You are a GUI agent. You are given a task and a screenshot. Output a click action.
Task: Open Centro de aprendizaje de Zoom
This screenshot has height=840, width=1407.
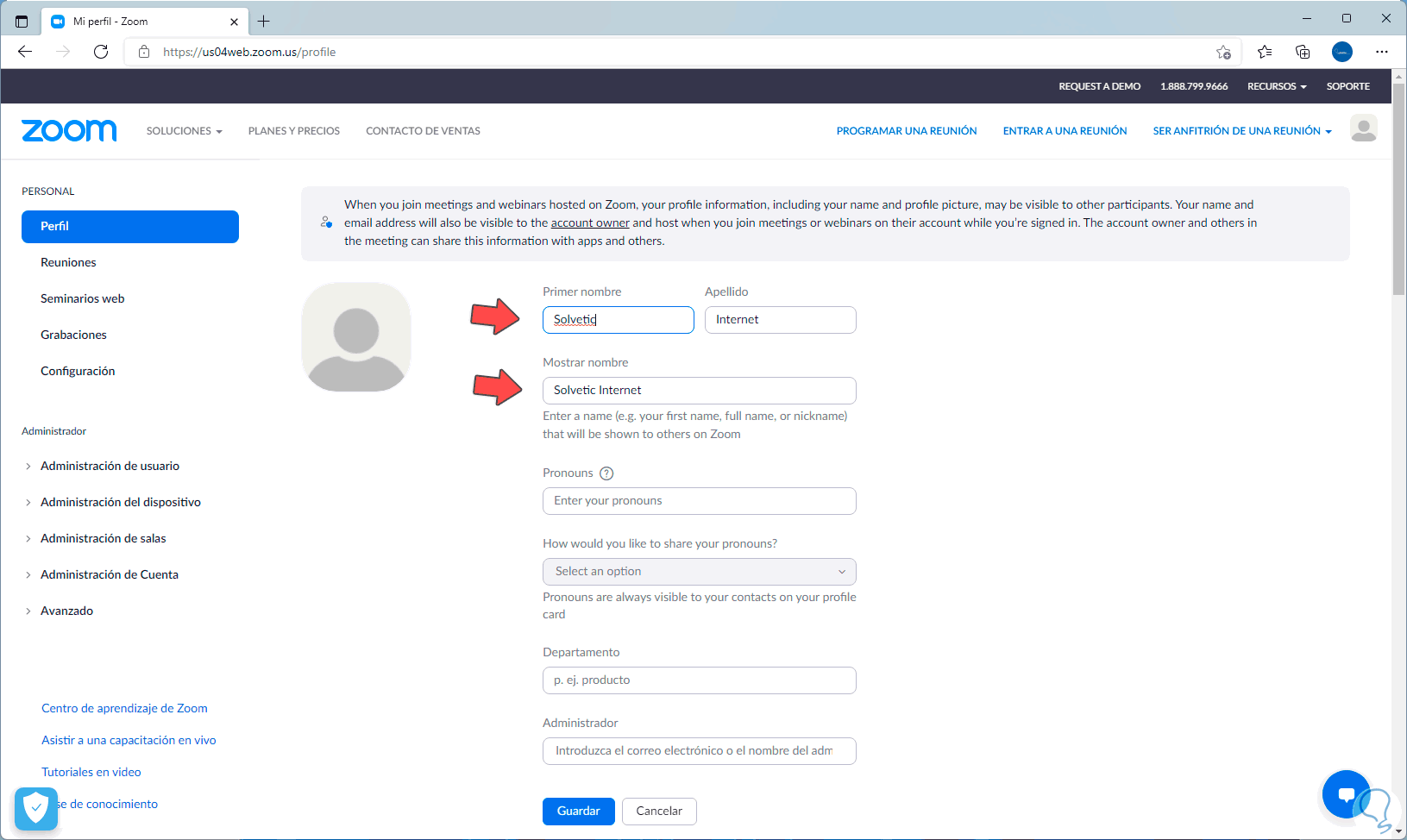[x=124, y=708]
